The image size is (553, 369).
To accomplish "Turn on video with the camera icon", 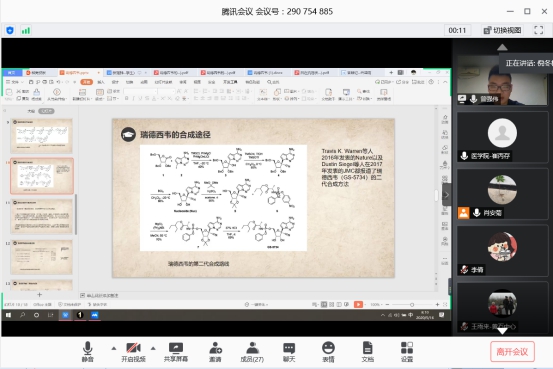I will tap(133, 352).
